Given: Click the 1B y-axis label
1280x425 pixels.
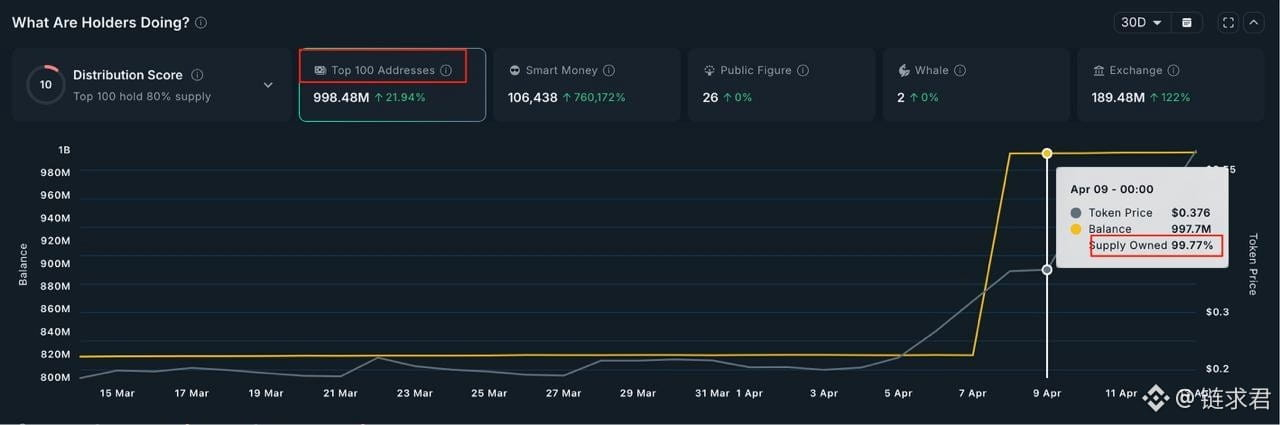Looking at the screenshot, I should pyautogui.click(x=64, y=150).
